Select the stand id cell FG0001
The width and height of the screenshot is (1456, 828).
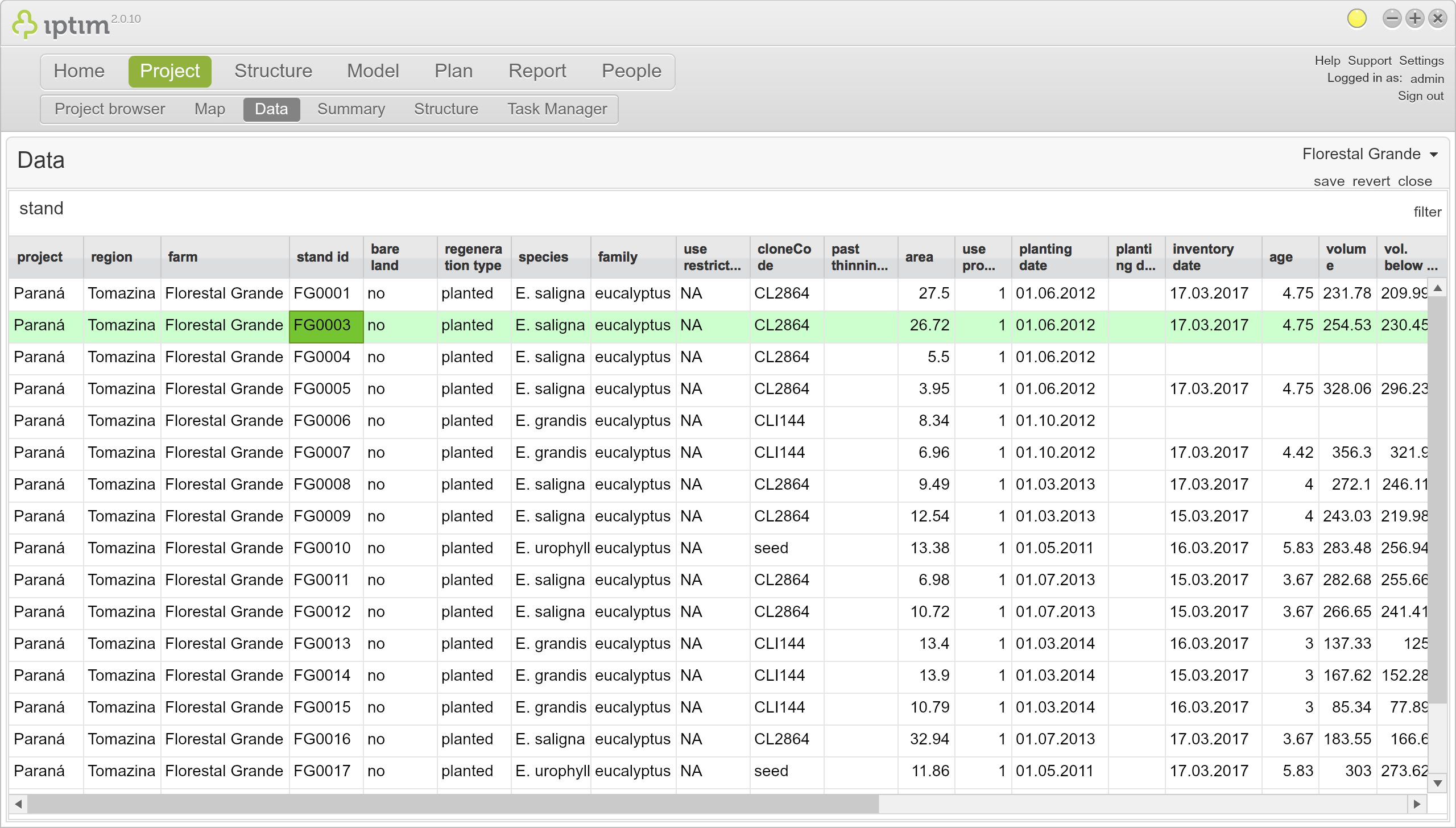(326, 294)
